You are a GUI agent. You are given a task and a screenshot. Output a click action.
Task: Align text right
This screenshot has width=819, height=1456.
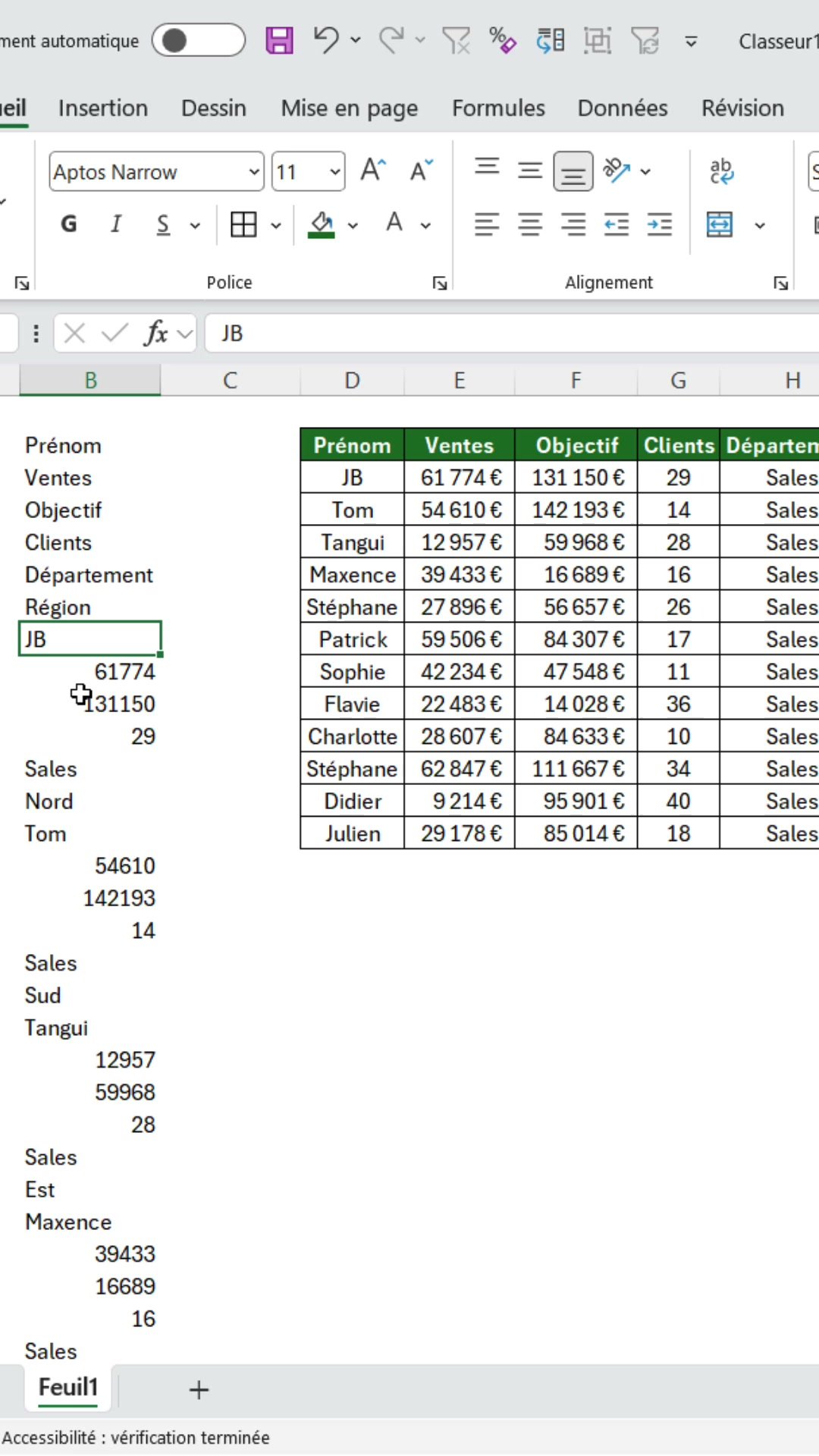click(x=573, y=224)
